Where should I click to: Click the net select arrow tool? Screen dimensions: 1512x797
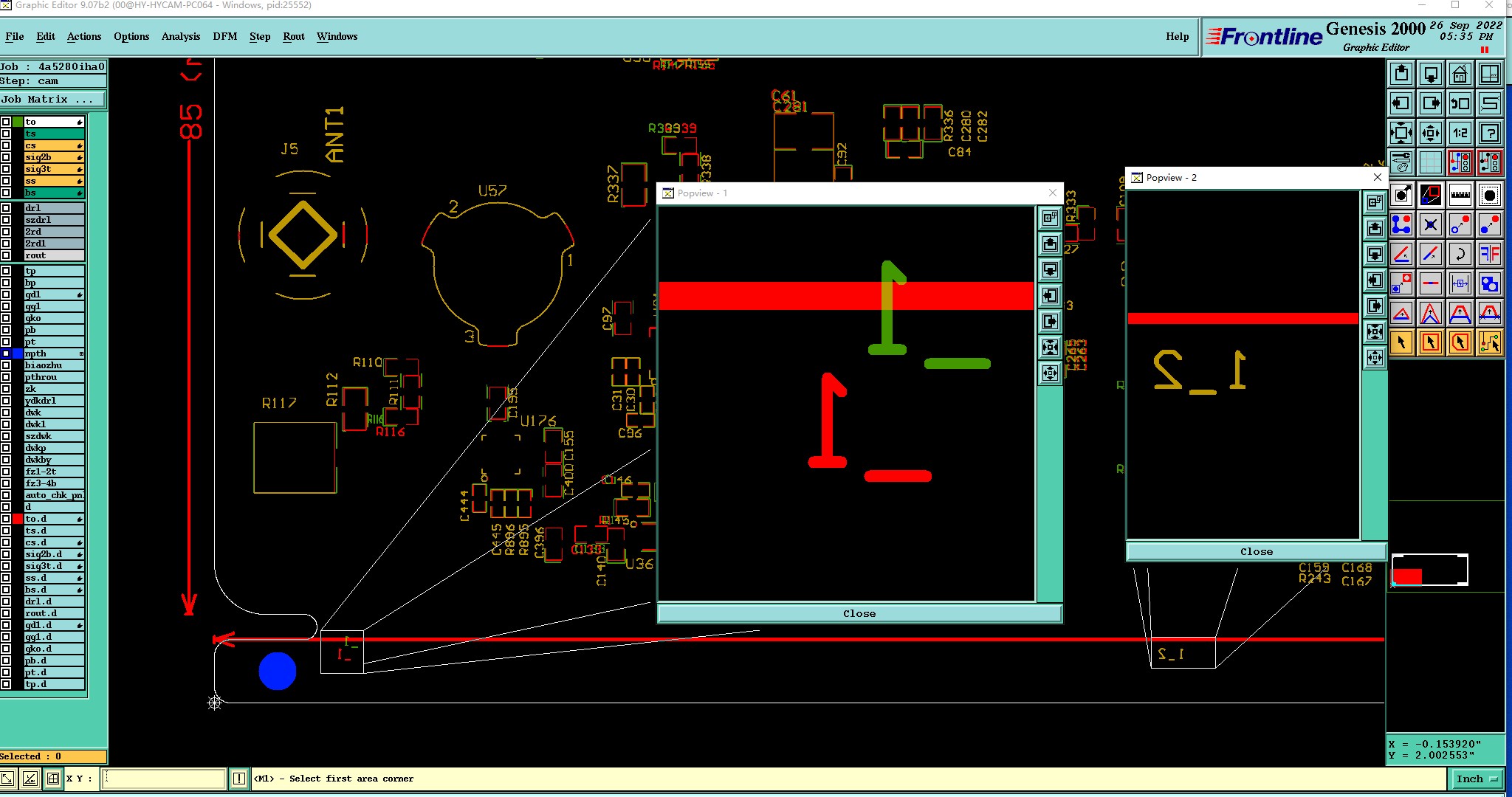(x=1489, y=342)
